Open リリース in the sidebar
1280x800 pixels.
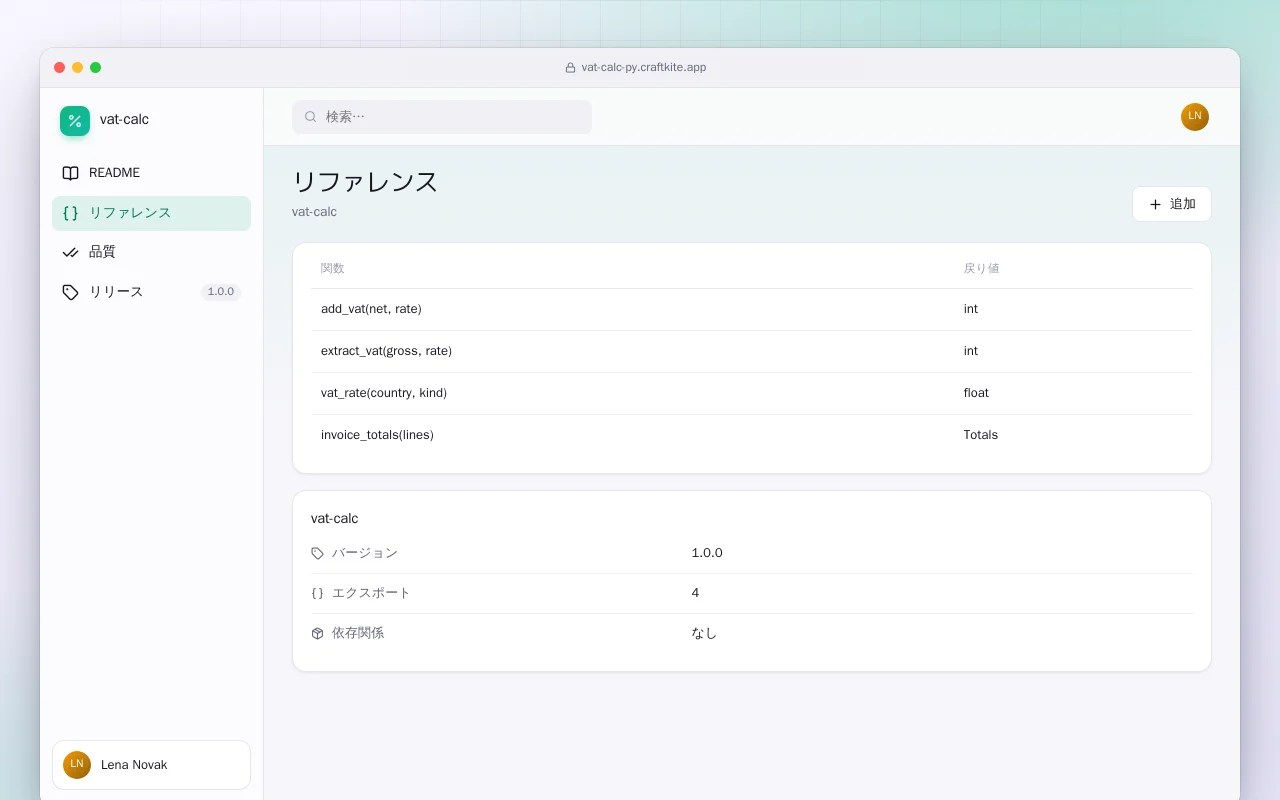pos(151,292)
